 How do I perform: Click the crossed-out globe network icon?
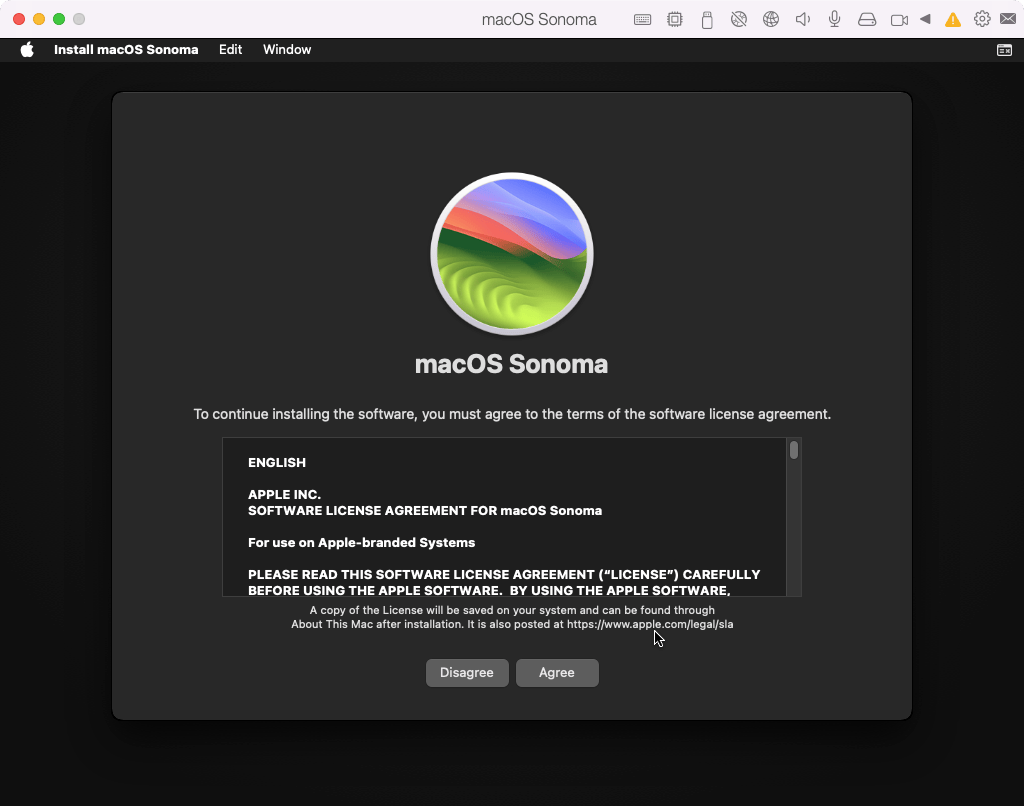tap(739, 19)
